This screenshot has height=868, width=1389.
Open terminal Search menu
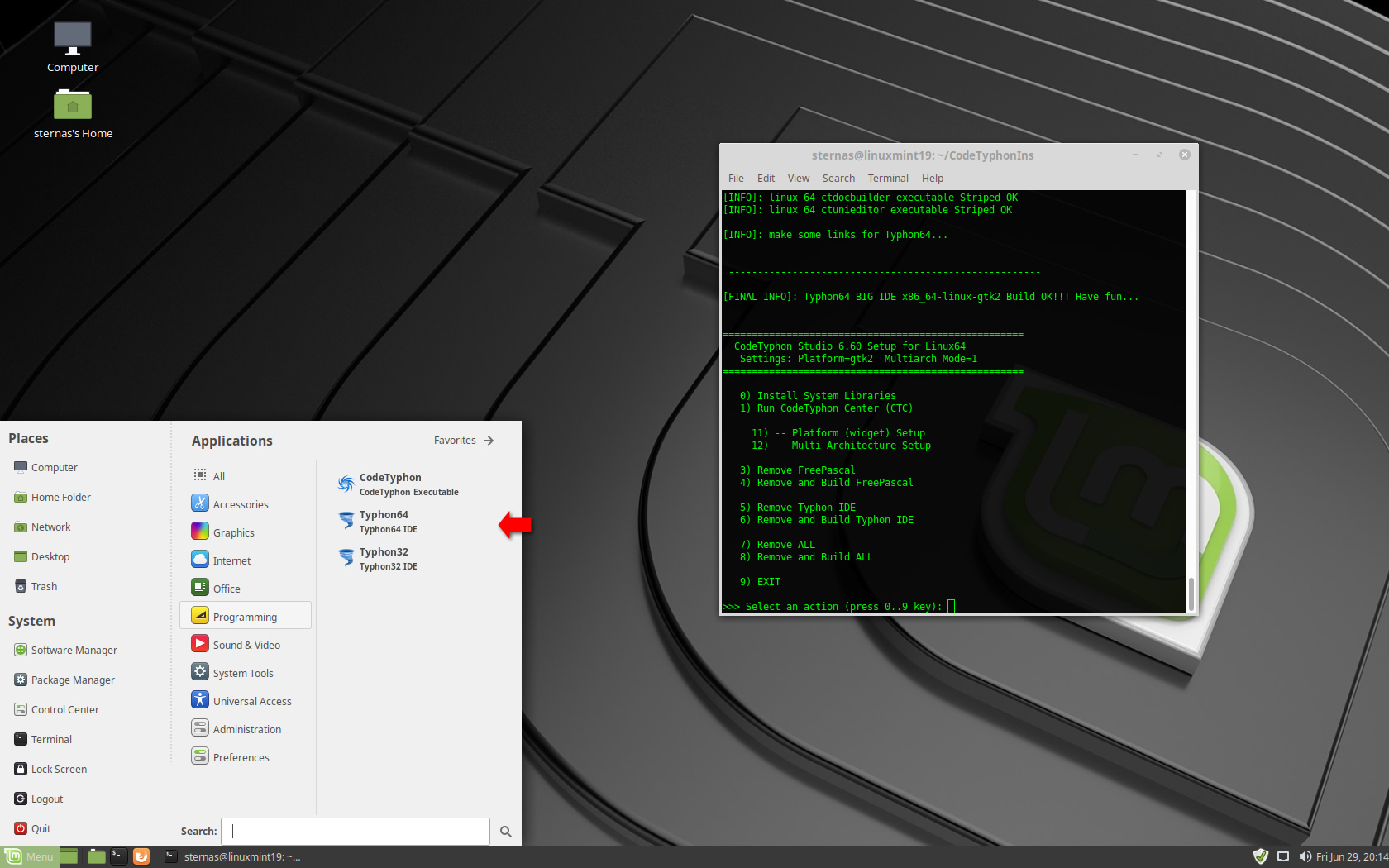(838, 178)
